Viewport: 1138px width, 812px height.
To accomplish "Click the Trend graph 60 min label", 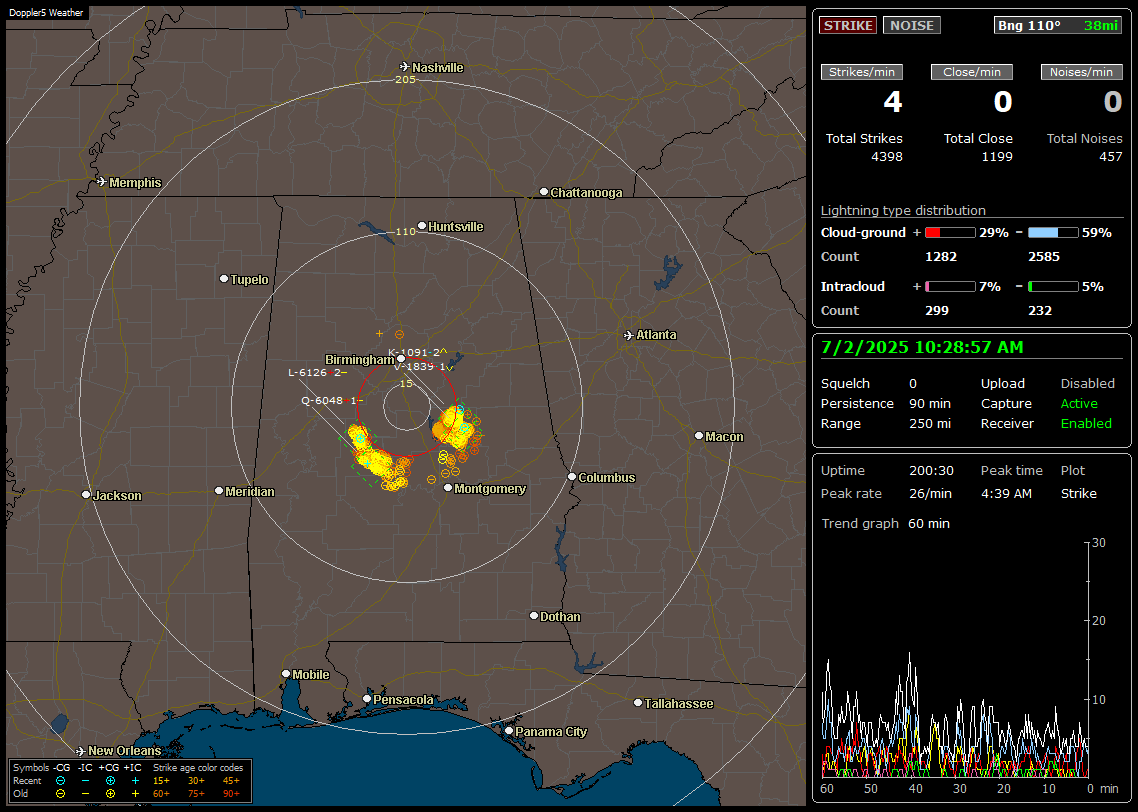I will [x=885, y=523].
